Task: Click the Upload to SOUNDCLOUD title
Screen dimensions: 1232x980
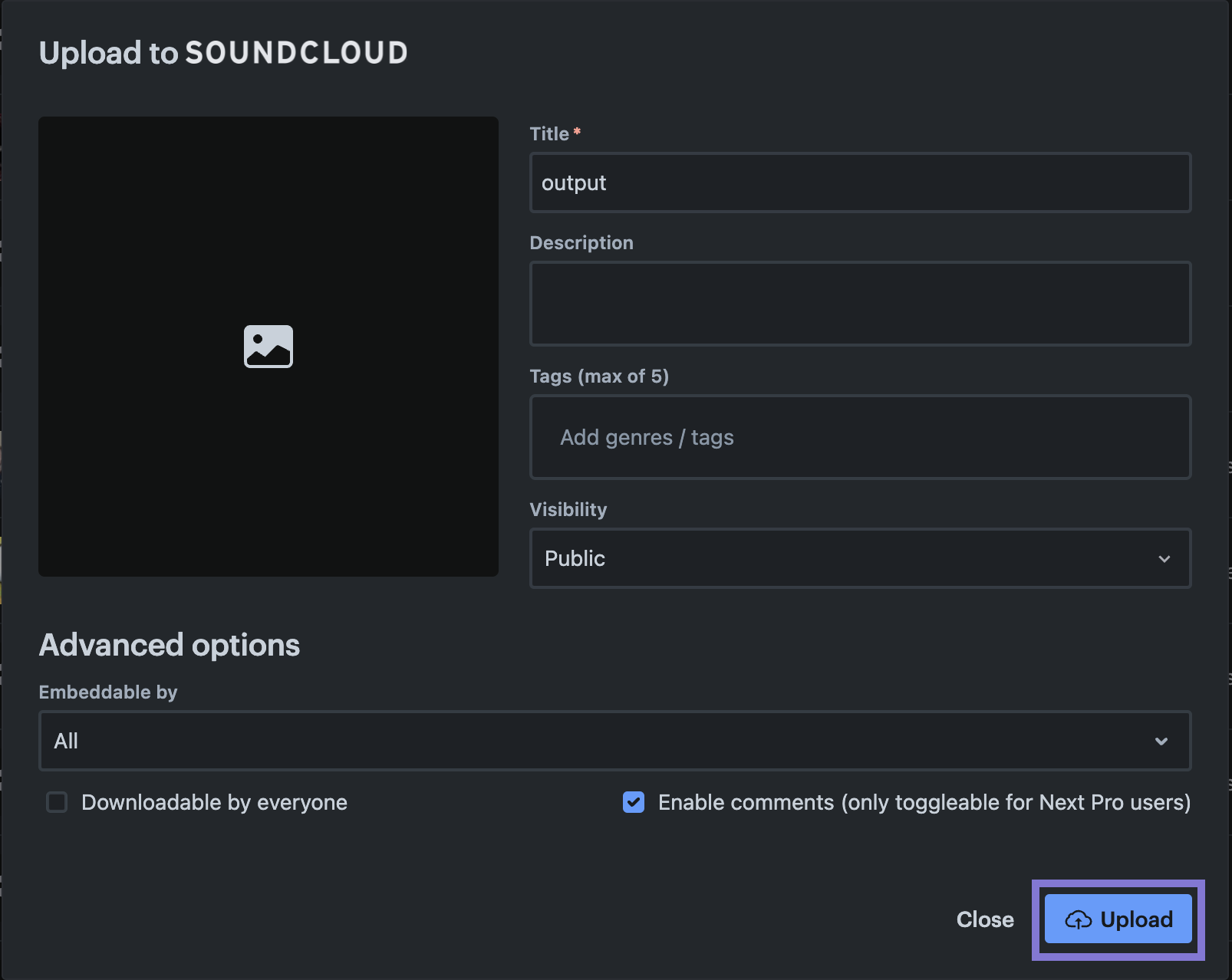Action: tap(223, 53)
